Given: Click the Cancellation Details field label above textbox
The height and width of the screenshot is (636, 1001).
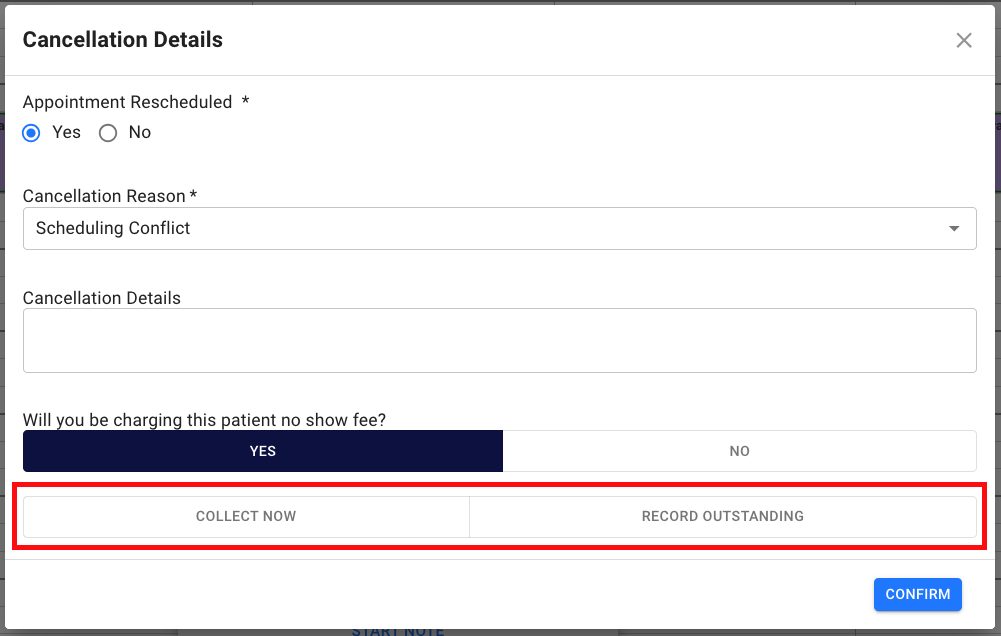Looking at the screenshot, I should coord(102,298).
